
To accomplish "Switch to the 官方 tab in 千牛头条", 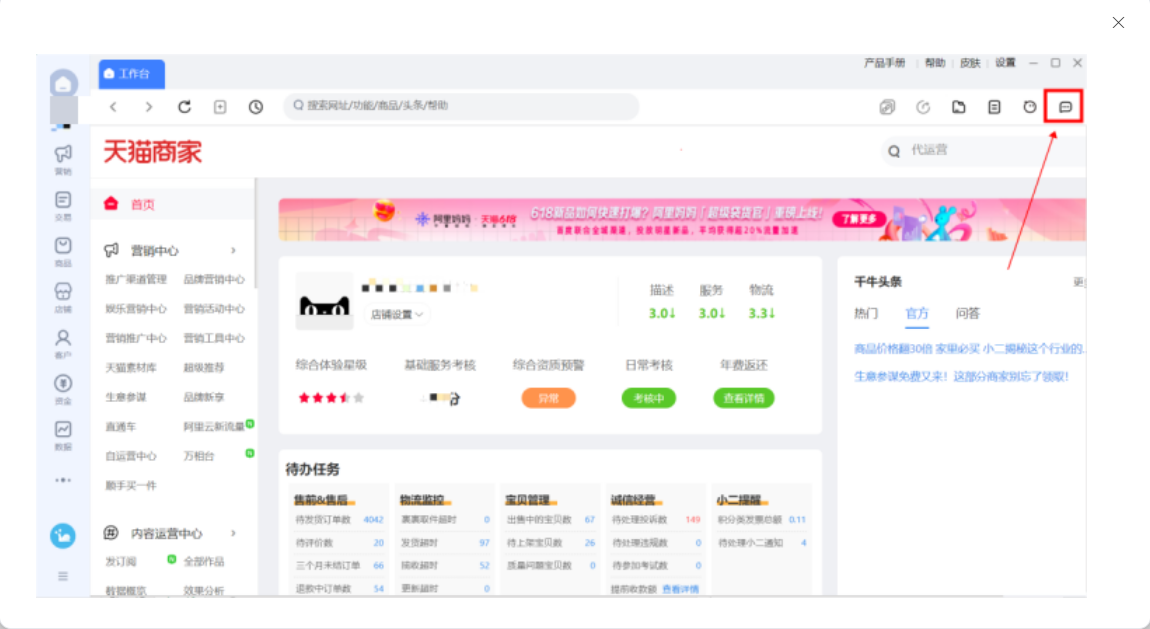I will coord(917,314).
